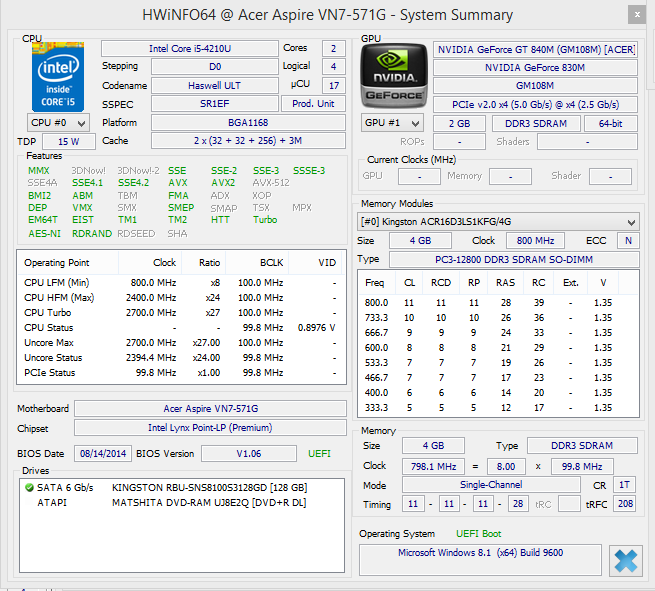Image resolution: width=655 pixels, height=591 pixels.
Task: Click the RDRAND feature label
Action: pos(92,233)
